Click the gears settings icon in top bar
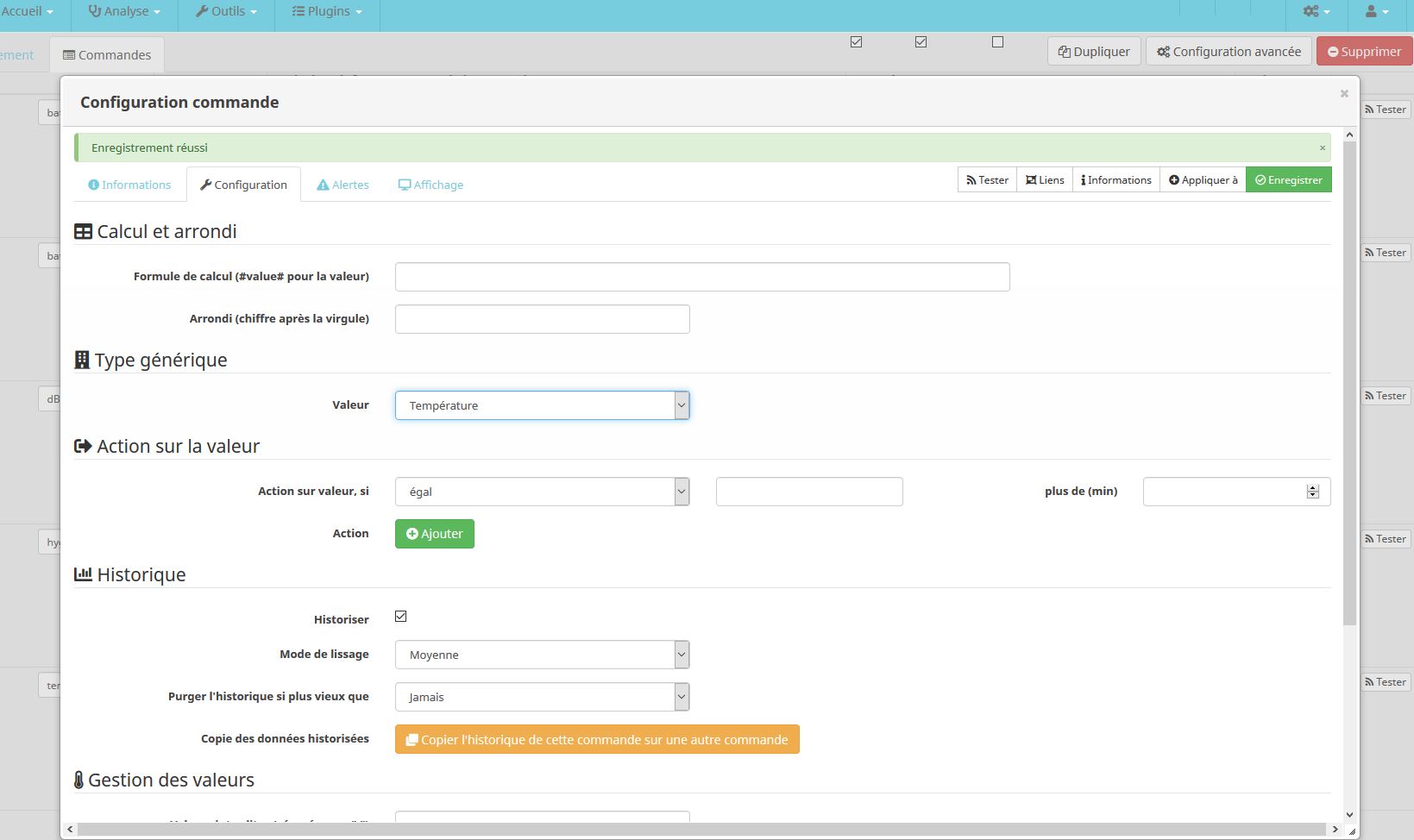Viewport: 1414px width, 840px height. click(1316, 11)
